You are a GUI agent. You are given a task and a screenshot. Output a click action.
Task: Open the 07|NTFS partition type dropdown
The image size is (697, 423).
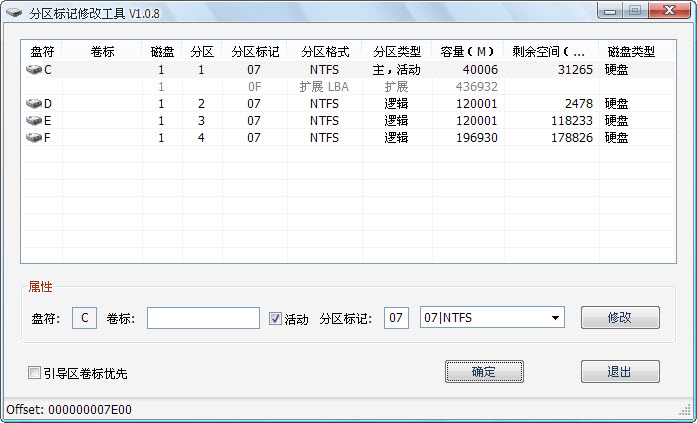[x=554, y=318]
